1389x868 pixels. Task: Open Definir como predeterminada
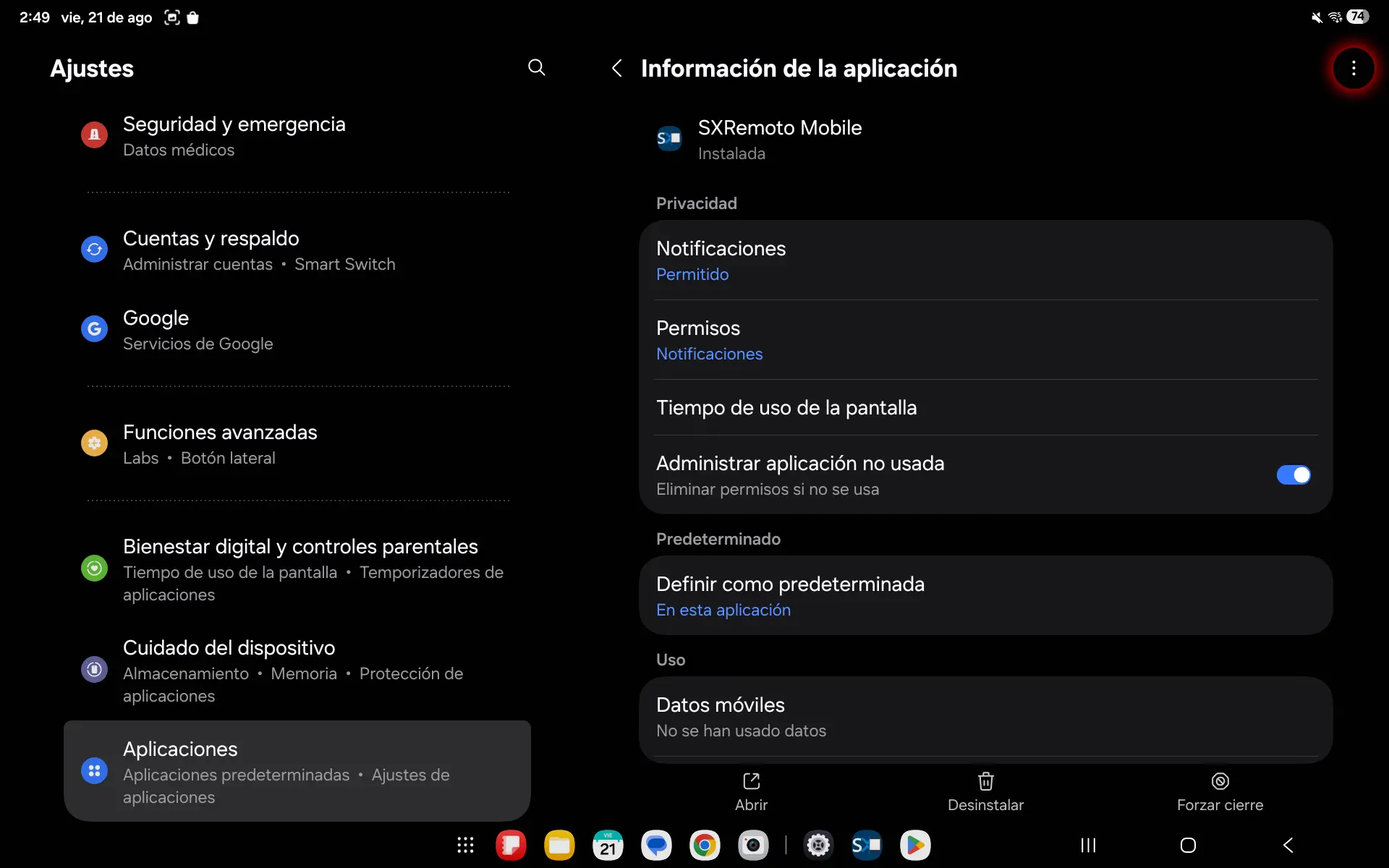click(x=985, y=596)
